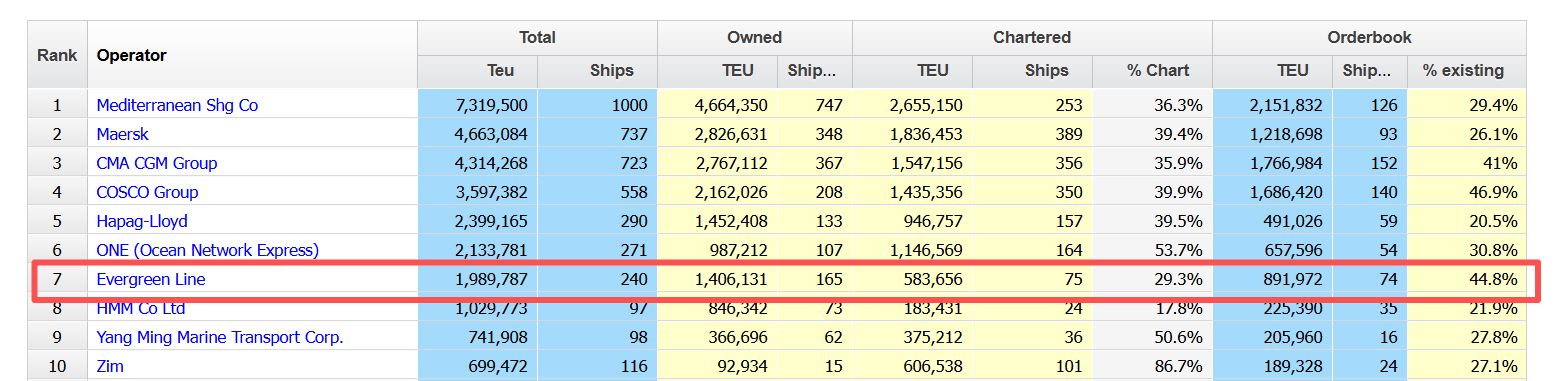Open Yang Ming Marine Transport Corp. link

pyautogui.click(x=220, y=337)
